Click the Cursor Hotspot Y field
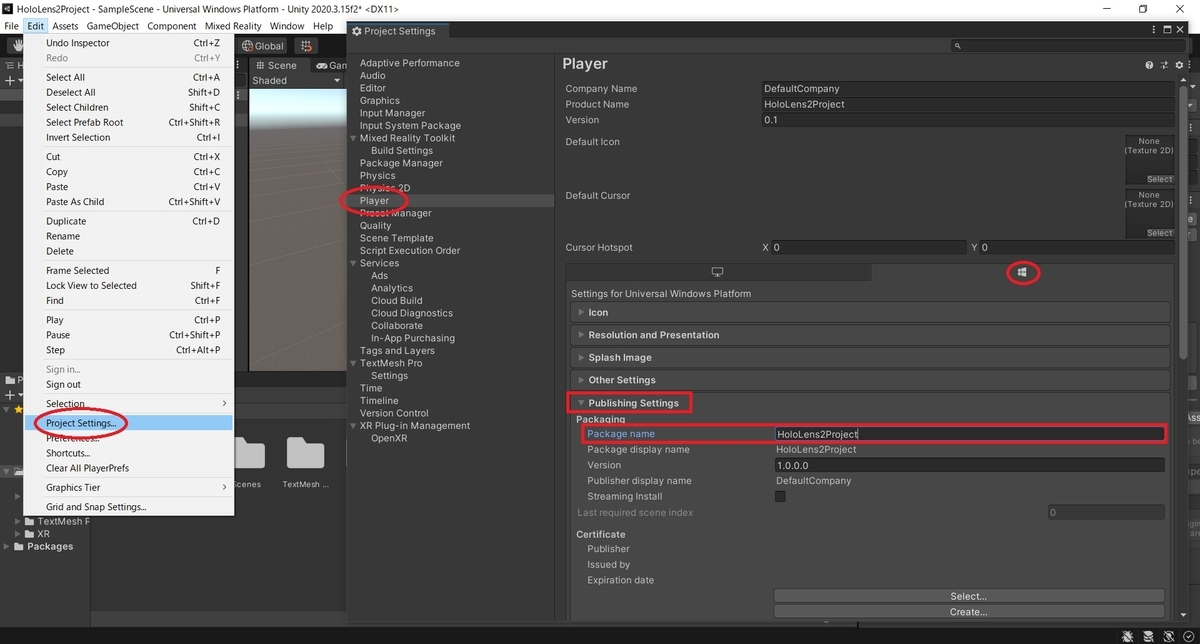Image resolution: width=1200 pixels, height=644 pixels. (x=1076, y=247)
